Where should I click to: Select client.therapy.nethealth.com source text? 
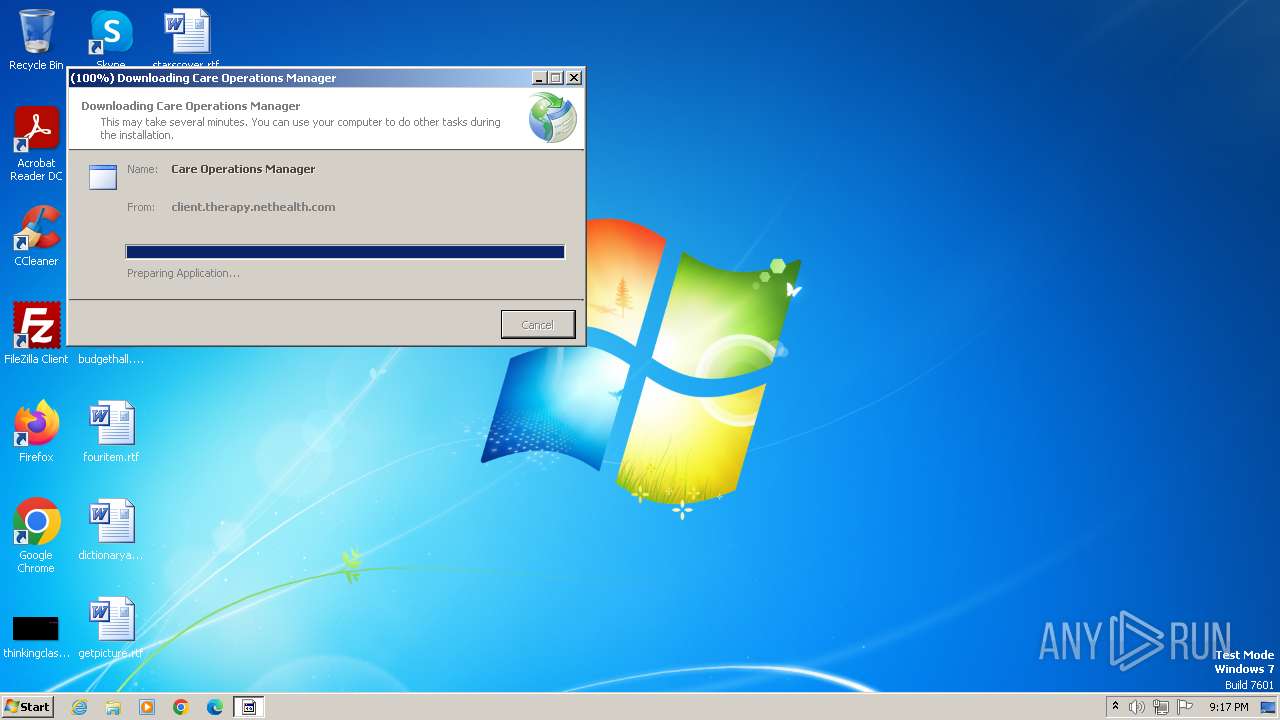253,207
